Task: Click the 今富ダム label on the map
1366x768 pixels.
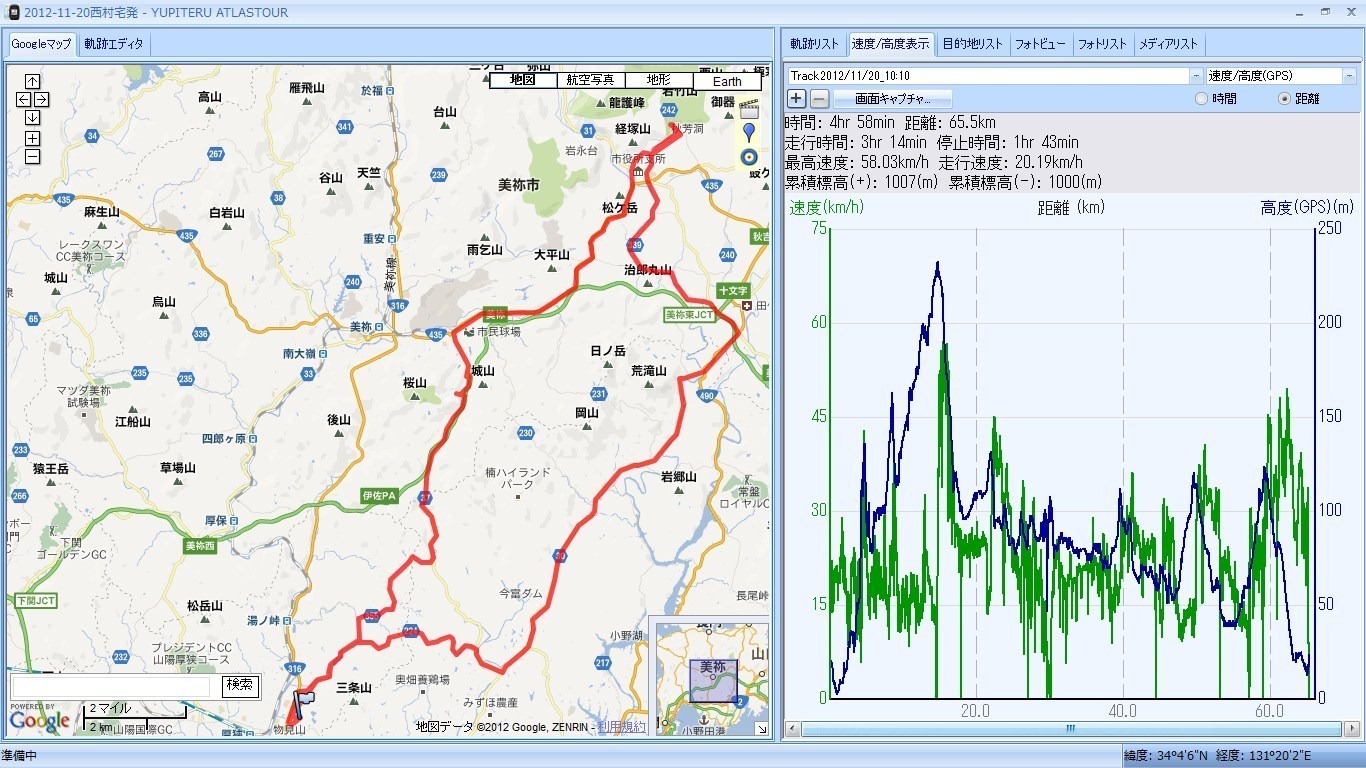Action: pos(520,593)
